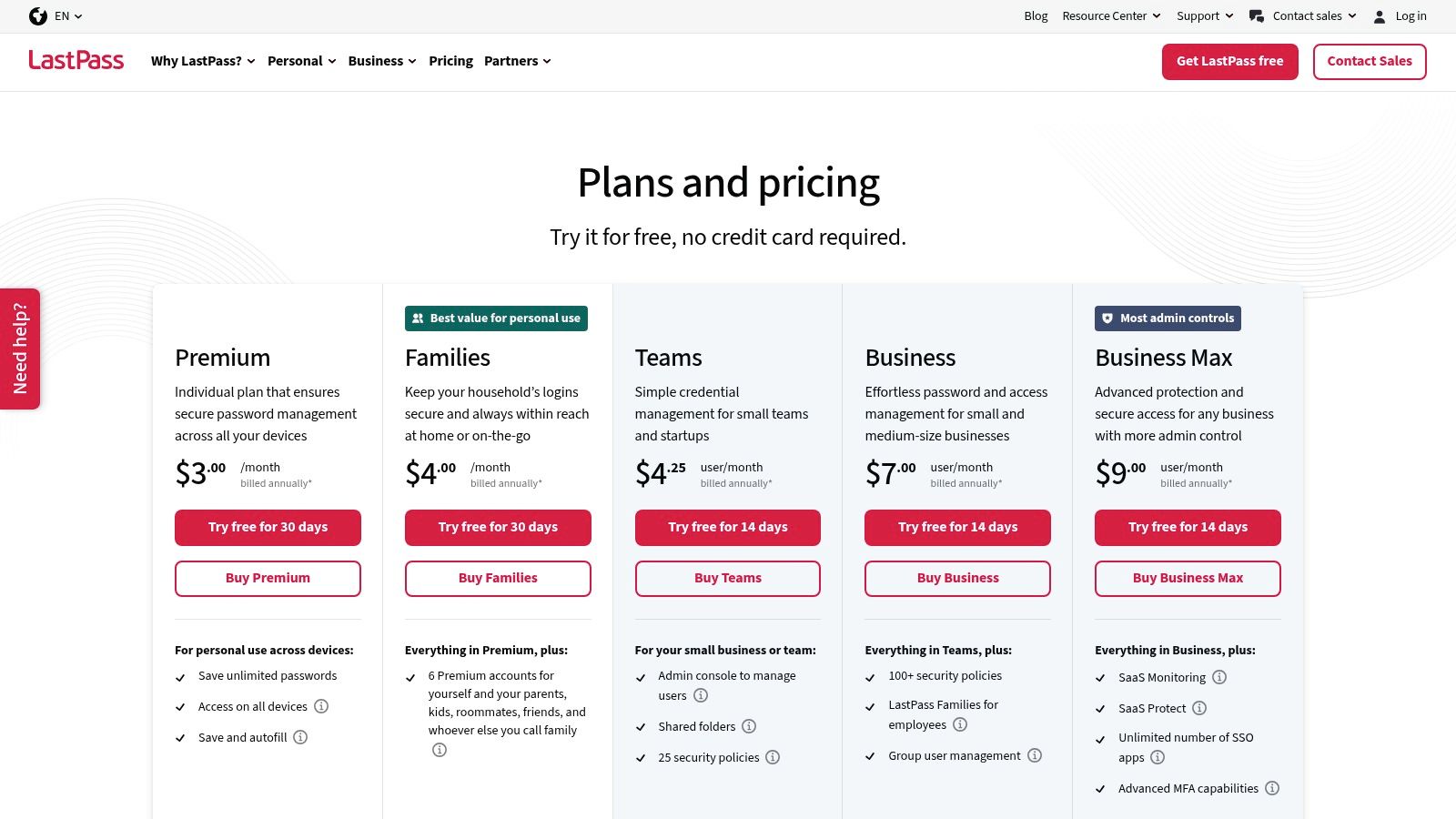The image size is (1456, 819).
Task: Expand the Business navigation dropdown
Action: pos(382,61)
